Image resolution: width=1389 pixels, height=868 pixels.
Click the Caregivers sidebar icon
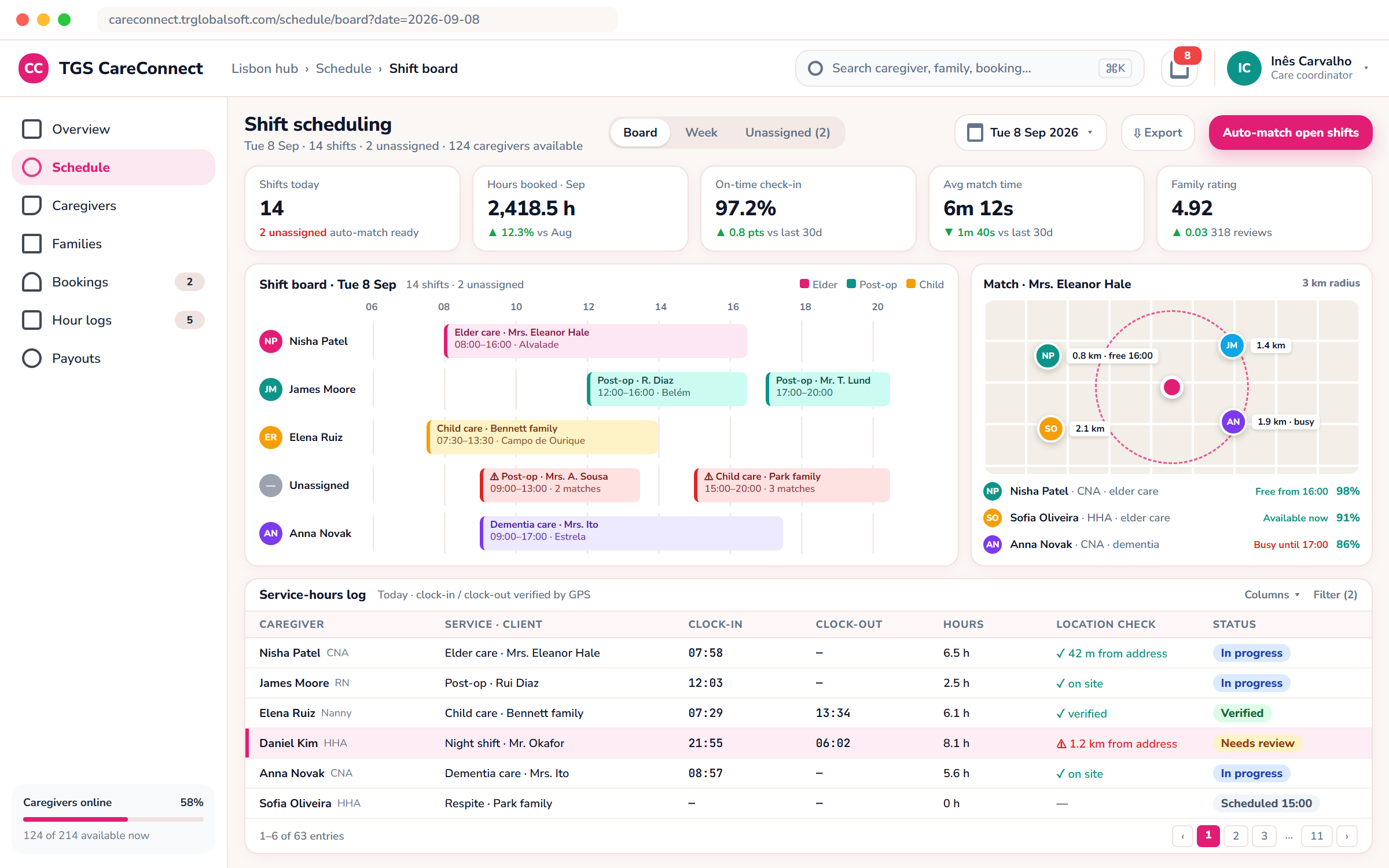point(32,205)
